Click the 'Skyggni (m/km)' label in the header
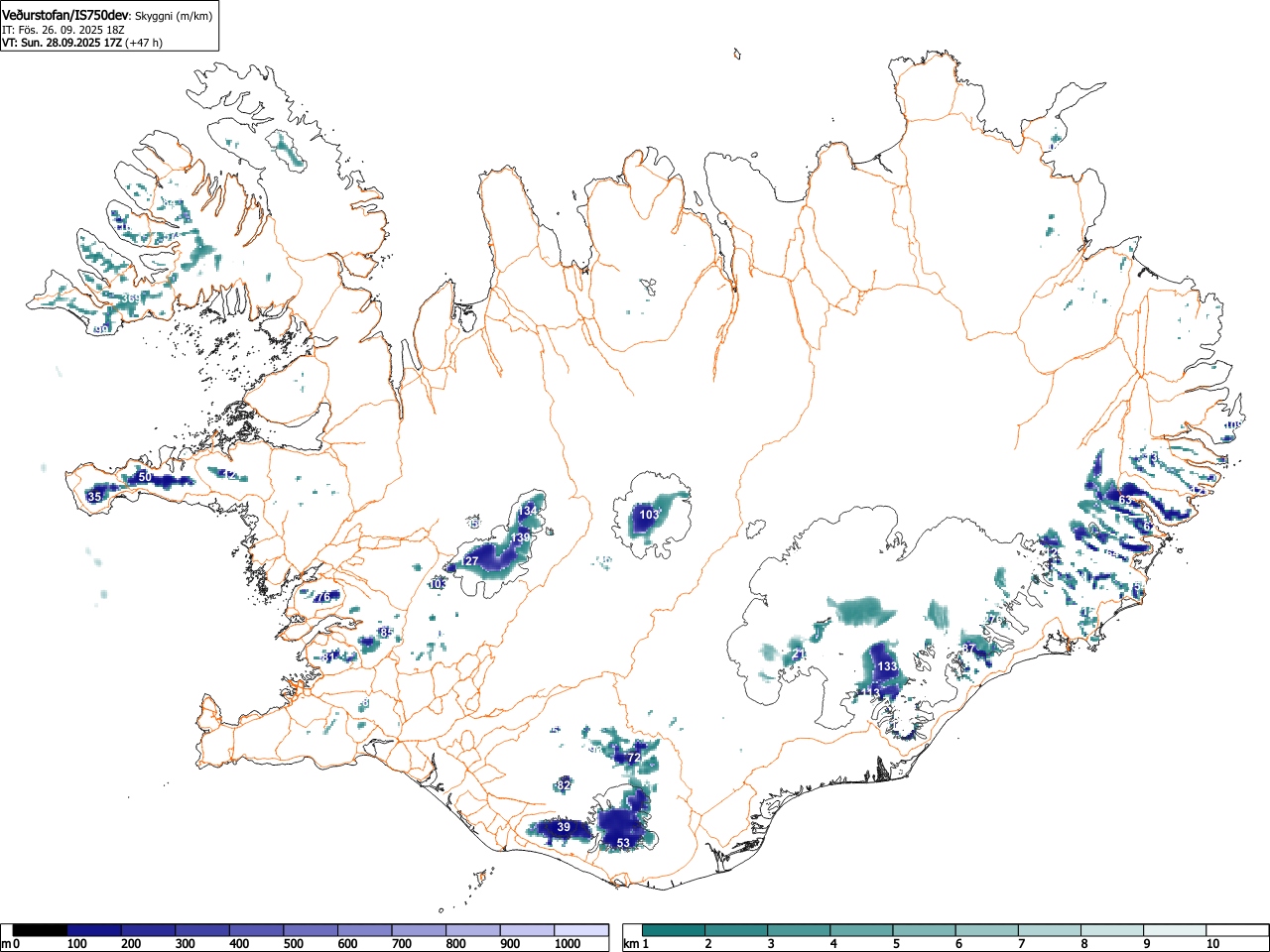The height and width of the screenshot is (952, 1270). click(x=173, y=15)
